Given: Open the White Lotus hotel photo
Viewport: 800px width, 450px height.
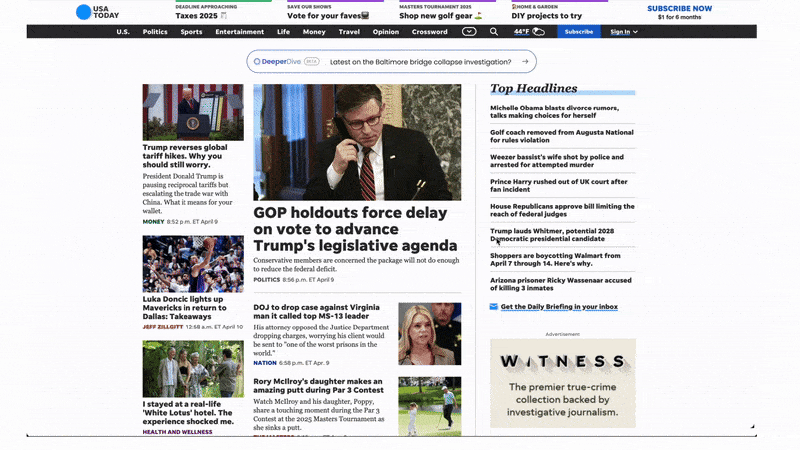Looking at the screenshot, I should click(193, 369).
